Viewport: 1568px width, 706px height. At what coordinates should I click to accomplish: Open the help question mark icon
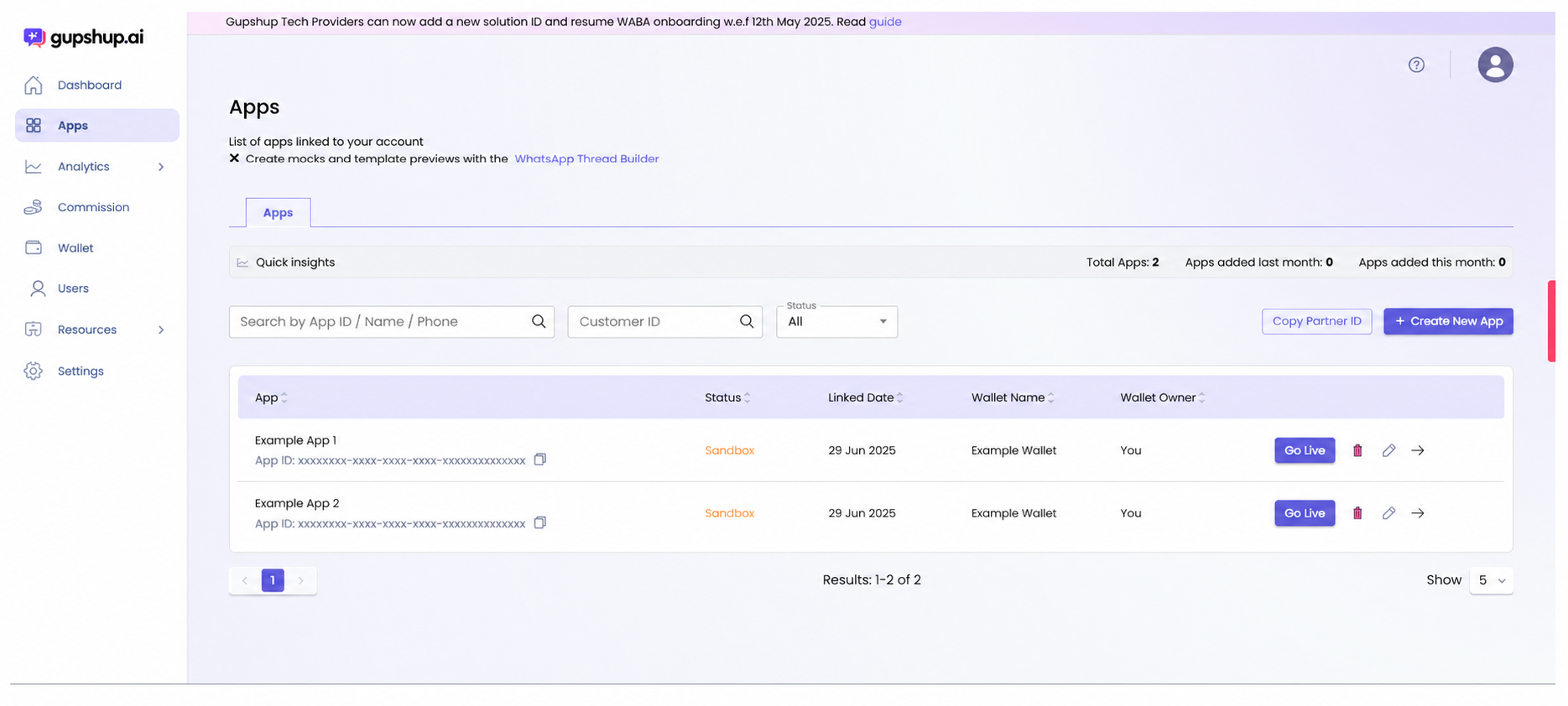pyautogui.click(x=1416, y=65)
